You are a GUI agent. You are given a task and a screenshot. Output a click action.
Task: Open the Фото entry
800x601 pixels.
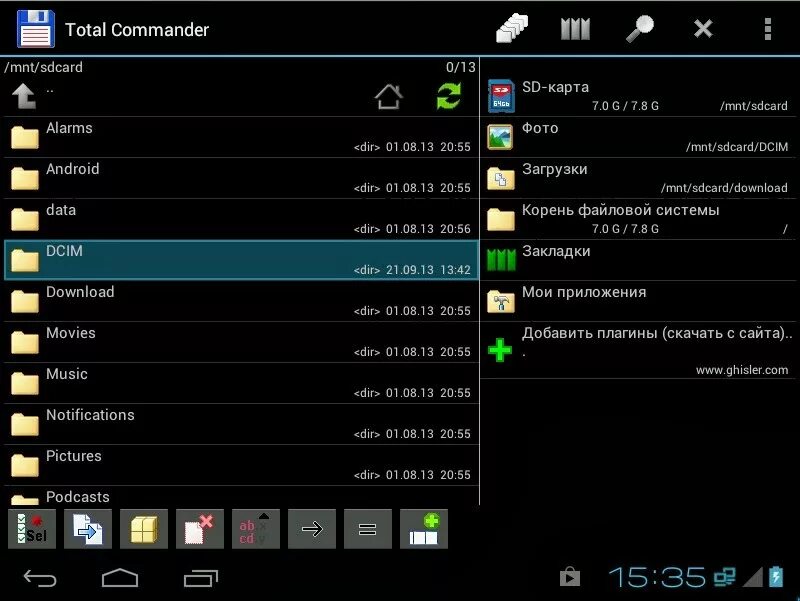pos(638,137)
